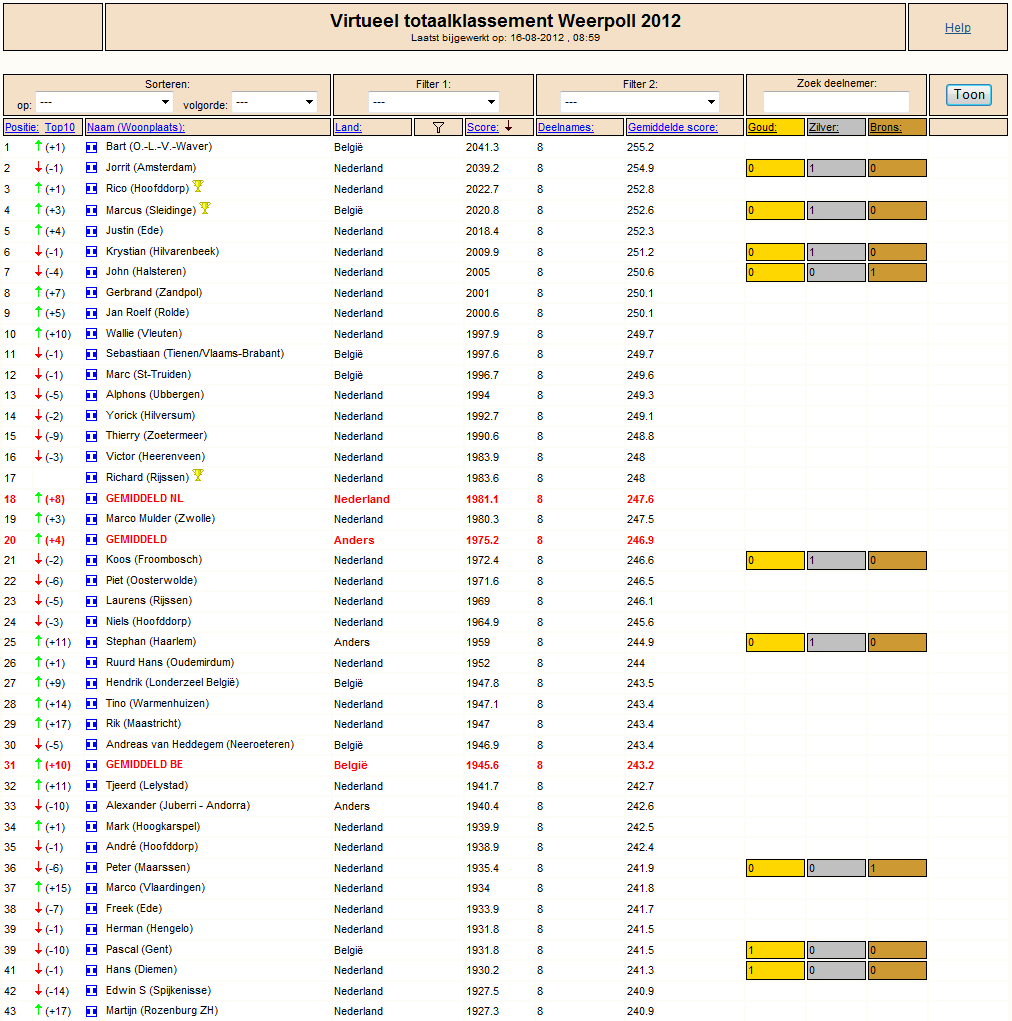Open the 'volgorde' sort order dropdown
Screen dimensions: 1012x1021
coord(274,102)
